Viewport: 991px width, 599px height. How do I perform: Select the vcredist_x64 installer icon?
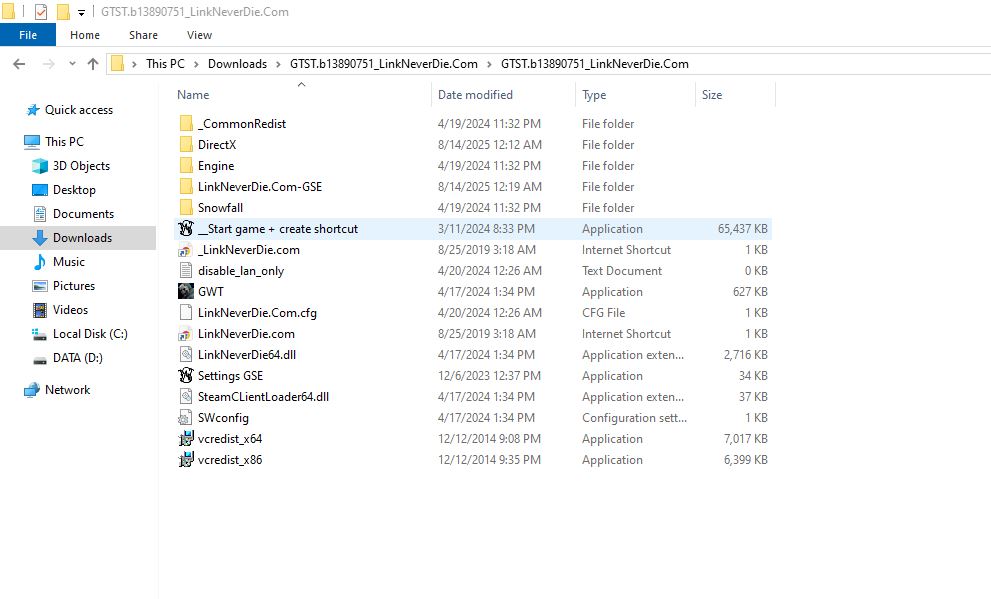coord(185,439)
